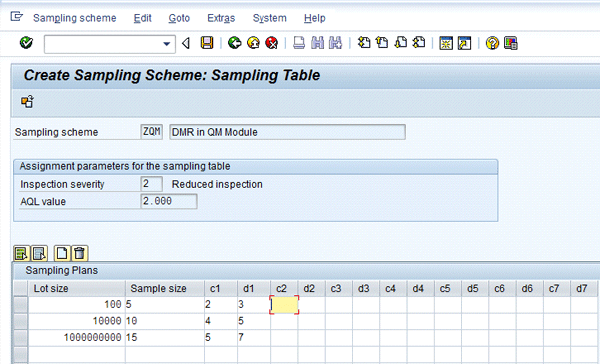Click the Customize Local Layout icon

click(x=510, y=43)
